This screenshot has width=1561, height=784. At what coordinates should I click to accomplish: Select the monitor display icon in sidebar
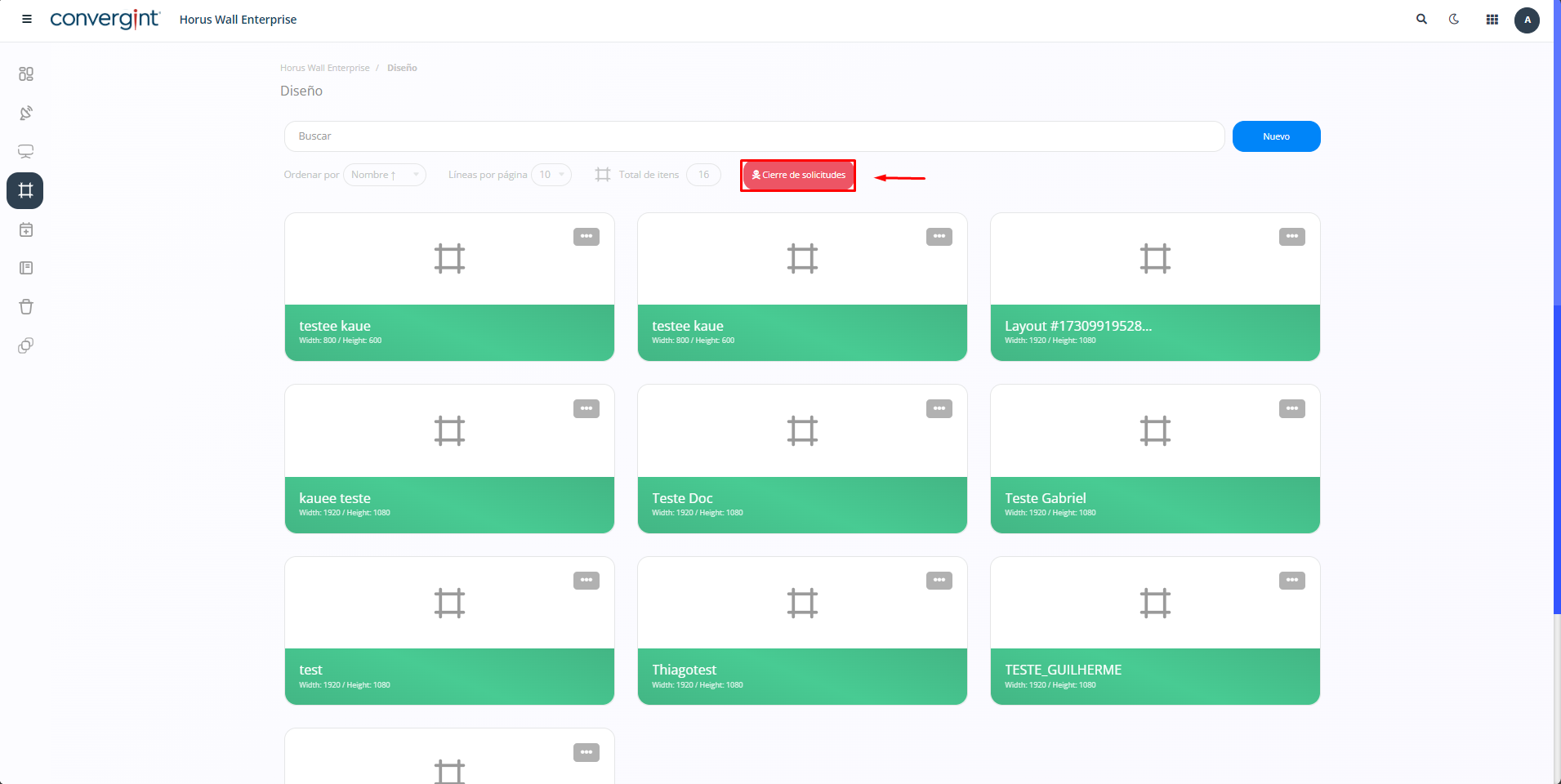[x=26, y=152]
